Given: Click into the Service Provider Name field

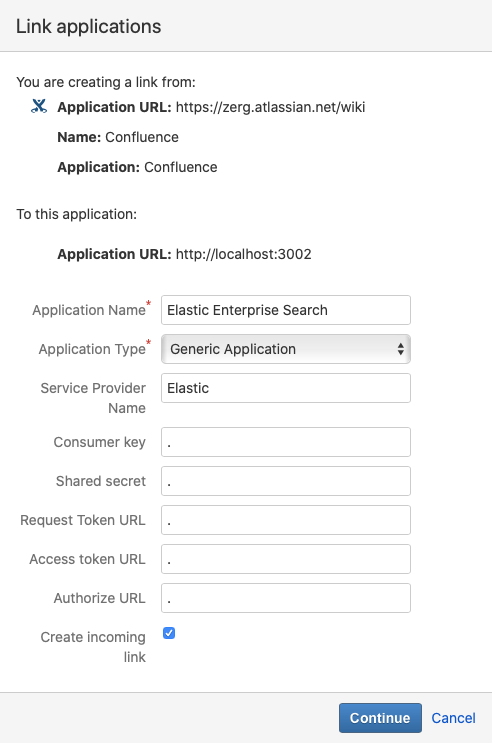Looking at the screenshot, I should [x=286, y=388].
